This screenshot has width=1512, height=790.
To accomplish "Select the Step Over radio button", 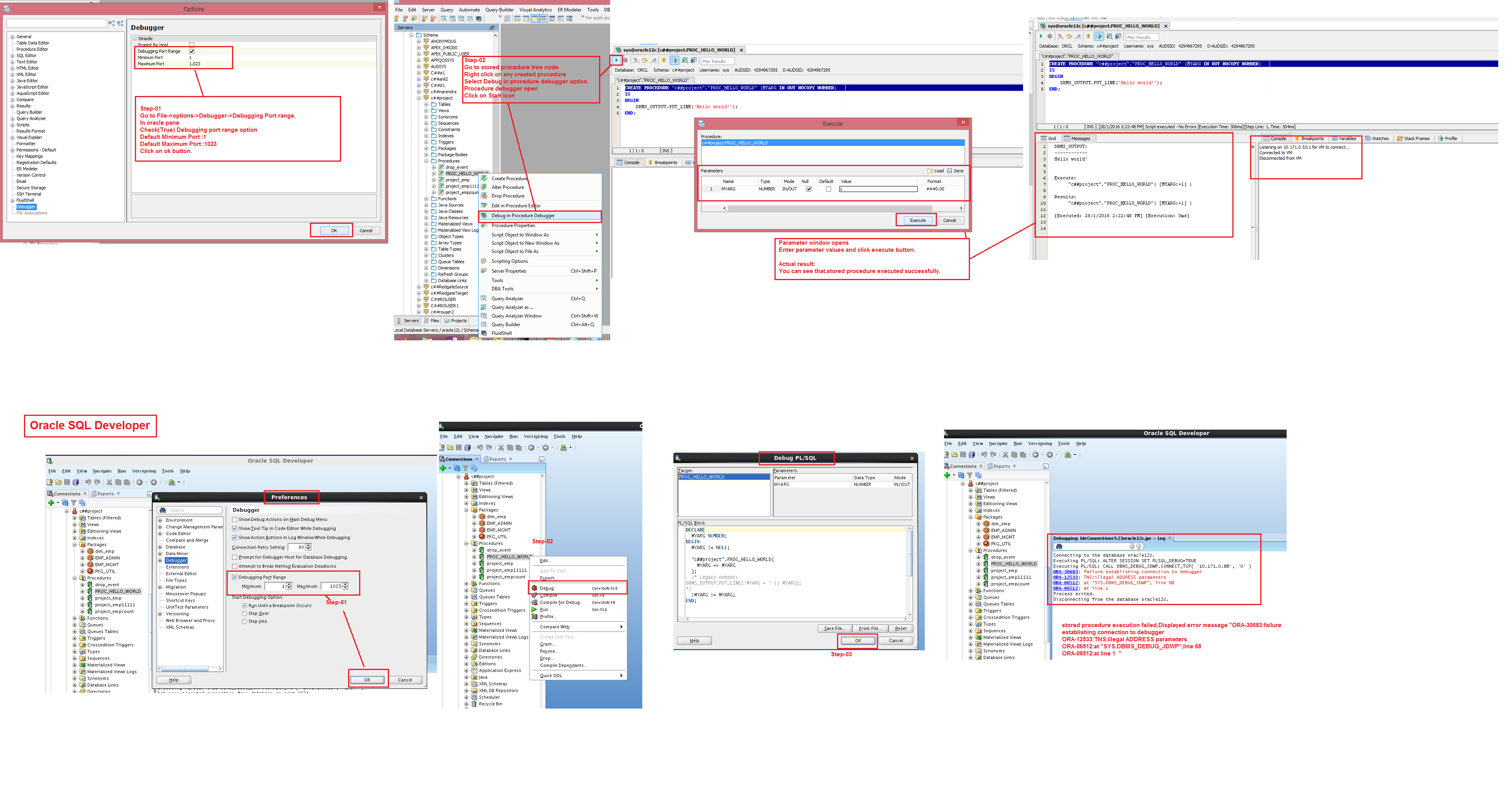I will 244,613.
